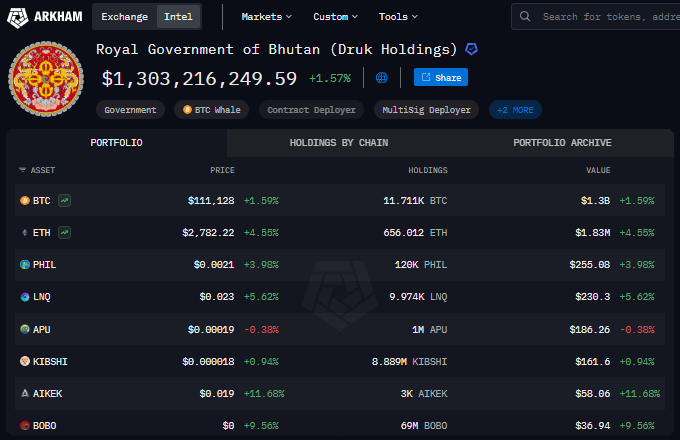
Task: Click the AIKEK +11.68% price change
Action: pos(264,394)
